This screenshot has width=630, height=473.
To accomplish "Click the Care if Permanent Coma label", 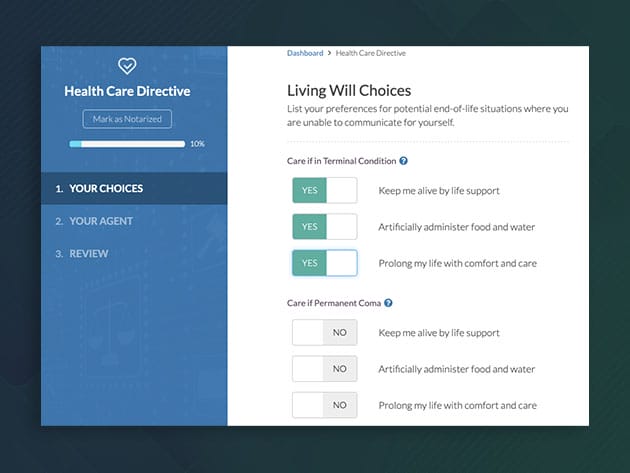I will [x=333, y=302].
